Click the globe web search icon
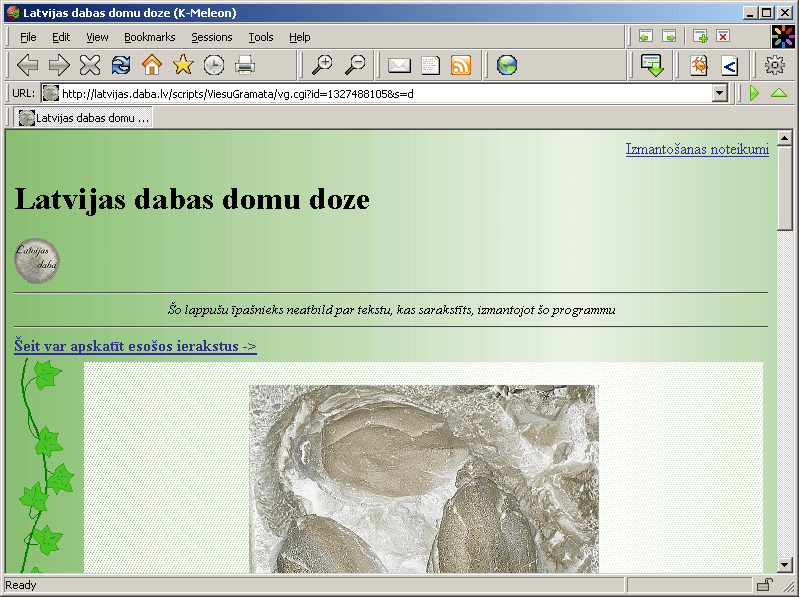This screenshot has height=597, width=799. (x=507, y=65)
